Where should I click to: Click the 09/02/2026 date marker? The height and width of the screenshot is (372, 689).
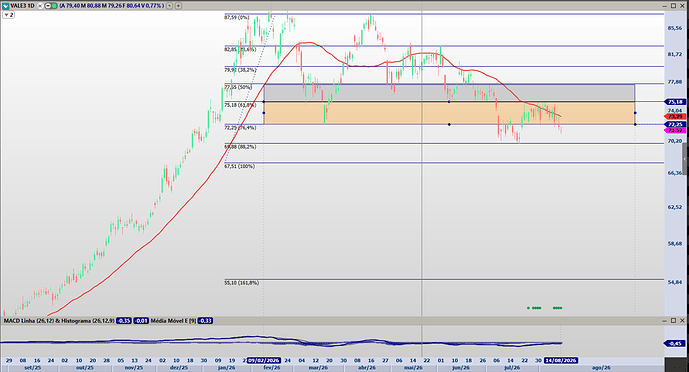[264, 361]
